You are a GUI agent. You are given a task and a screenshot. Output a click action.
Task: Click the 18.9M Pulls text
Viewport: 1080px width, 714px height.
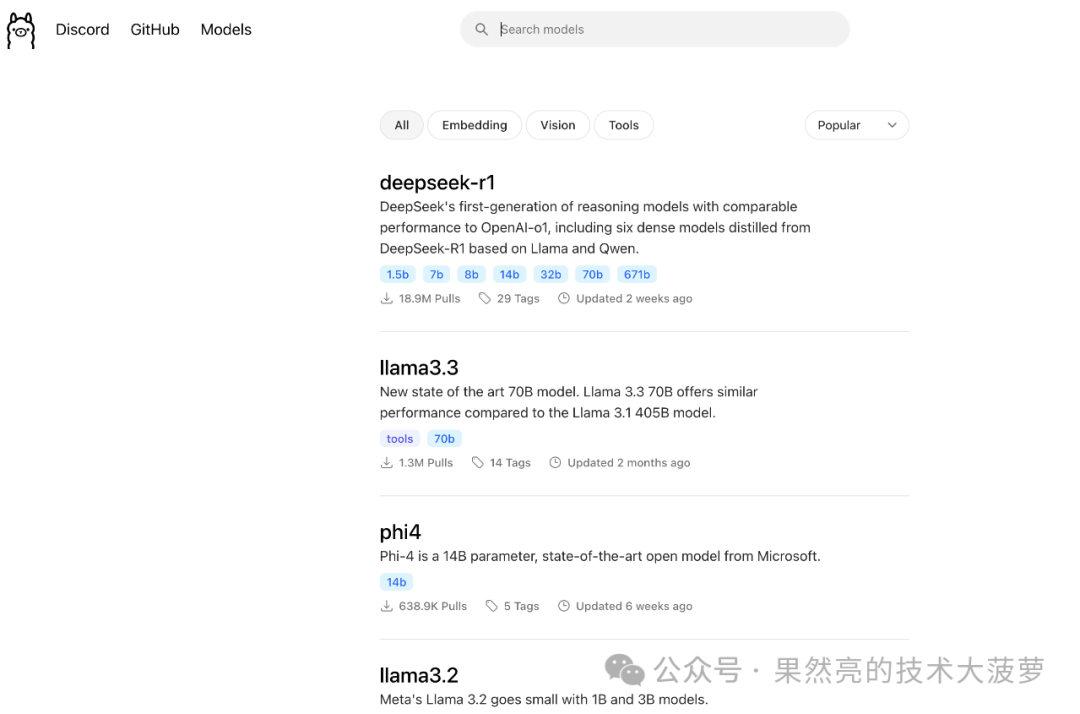point(430,298)
